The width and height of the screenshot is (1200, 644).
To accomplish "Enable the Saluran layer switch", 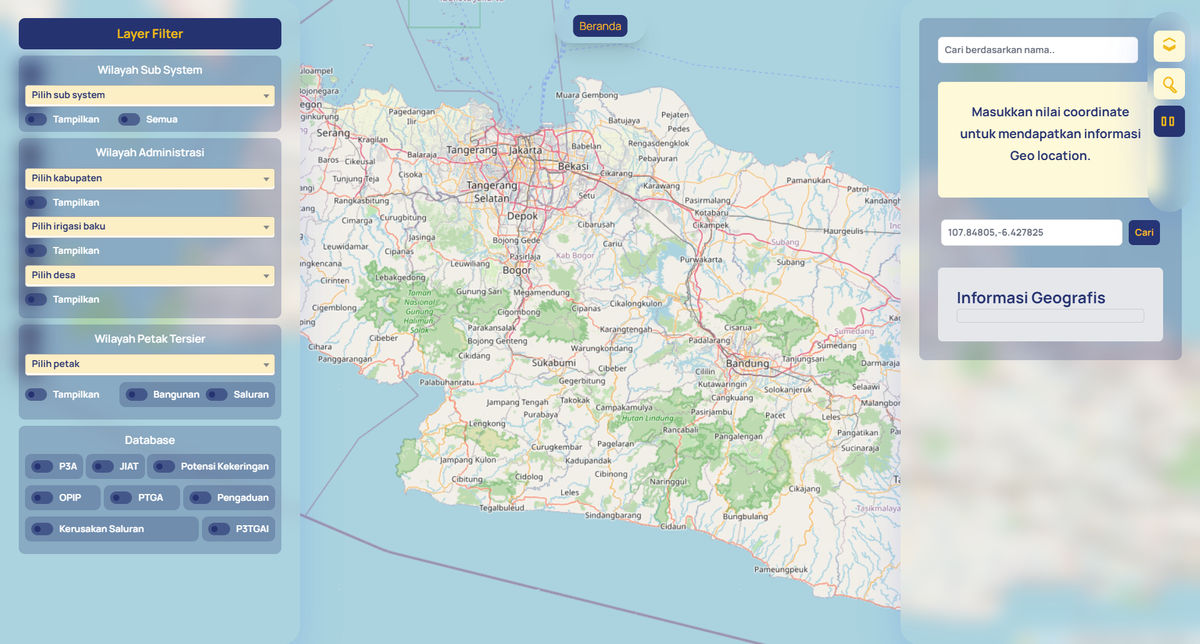I will (216, 395).
